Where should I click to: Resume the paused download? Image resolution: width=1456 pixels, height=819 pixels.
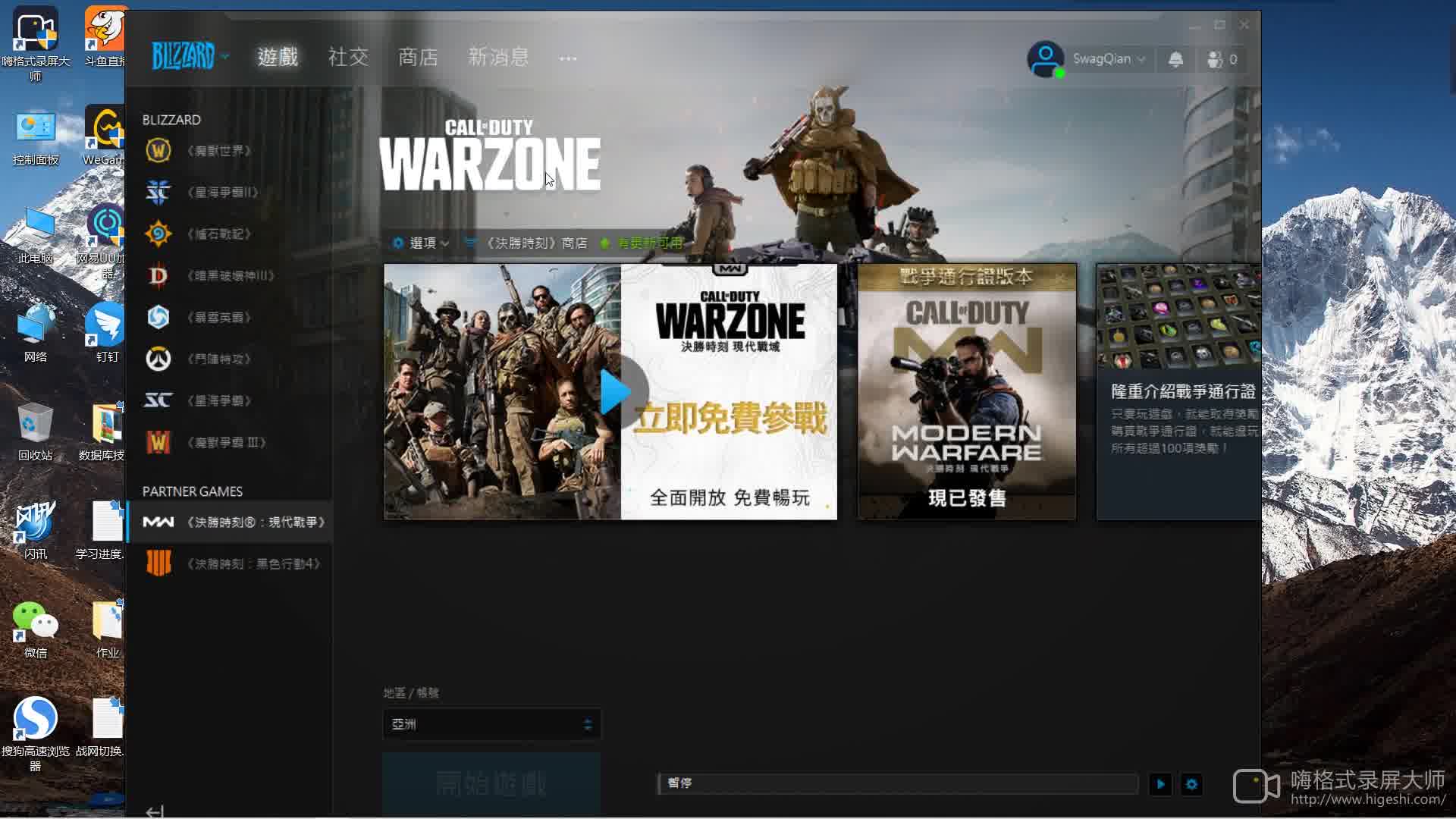[x=1160, y=784]
